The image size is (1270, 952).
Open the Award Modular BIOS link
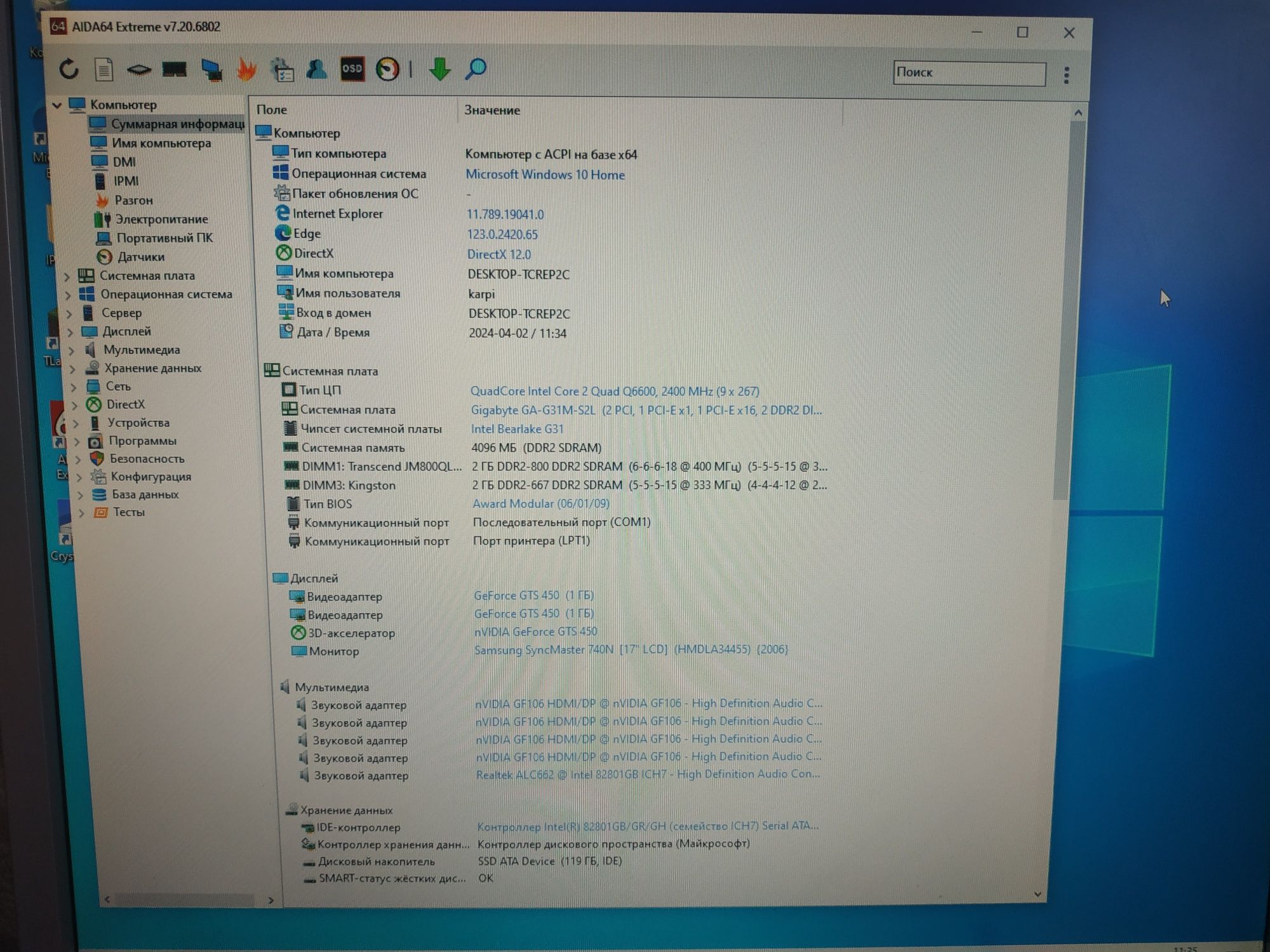coord(541,503)
